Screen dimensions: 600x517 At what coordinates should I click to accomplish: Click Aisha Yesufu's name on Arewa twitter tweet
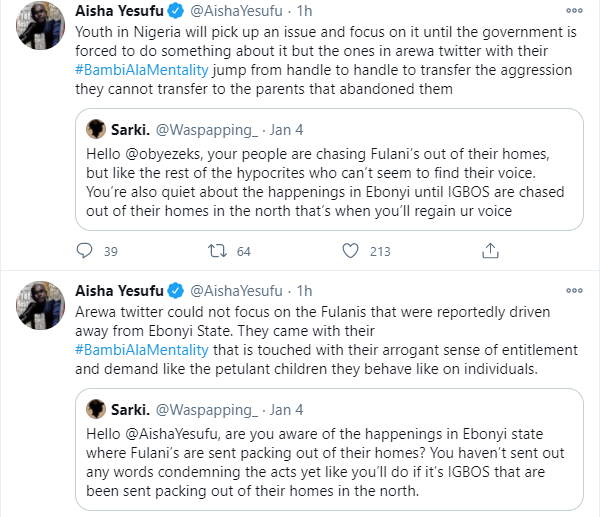coord(119,290)
